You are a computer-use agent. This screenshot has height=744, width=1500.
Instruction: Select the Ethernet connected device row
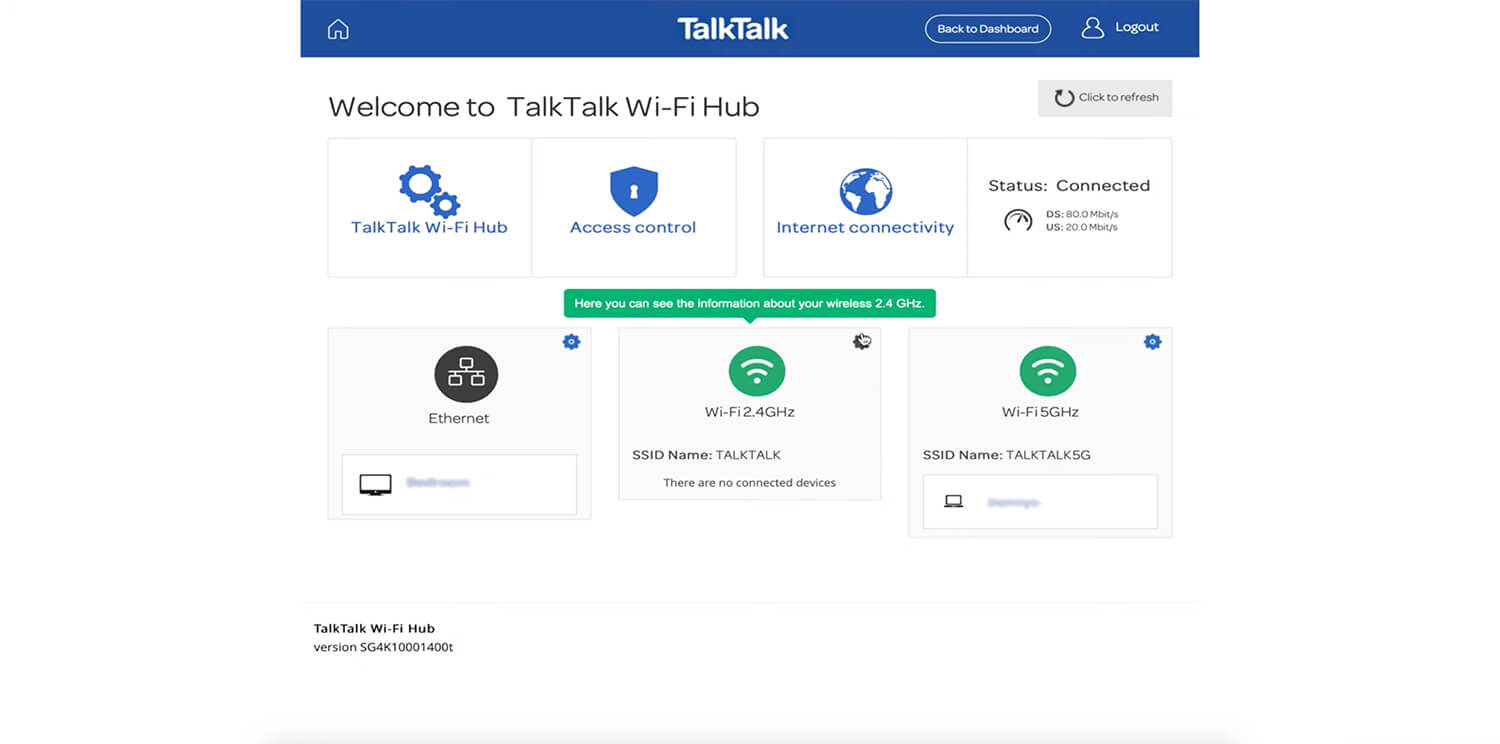click(459, 485)
